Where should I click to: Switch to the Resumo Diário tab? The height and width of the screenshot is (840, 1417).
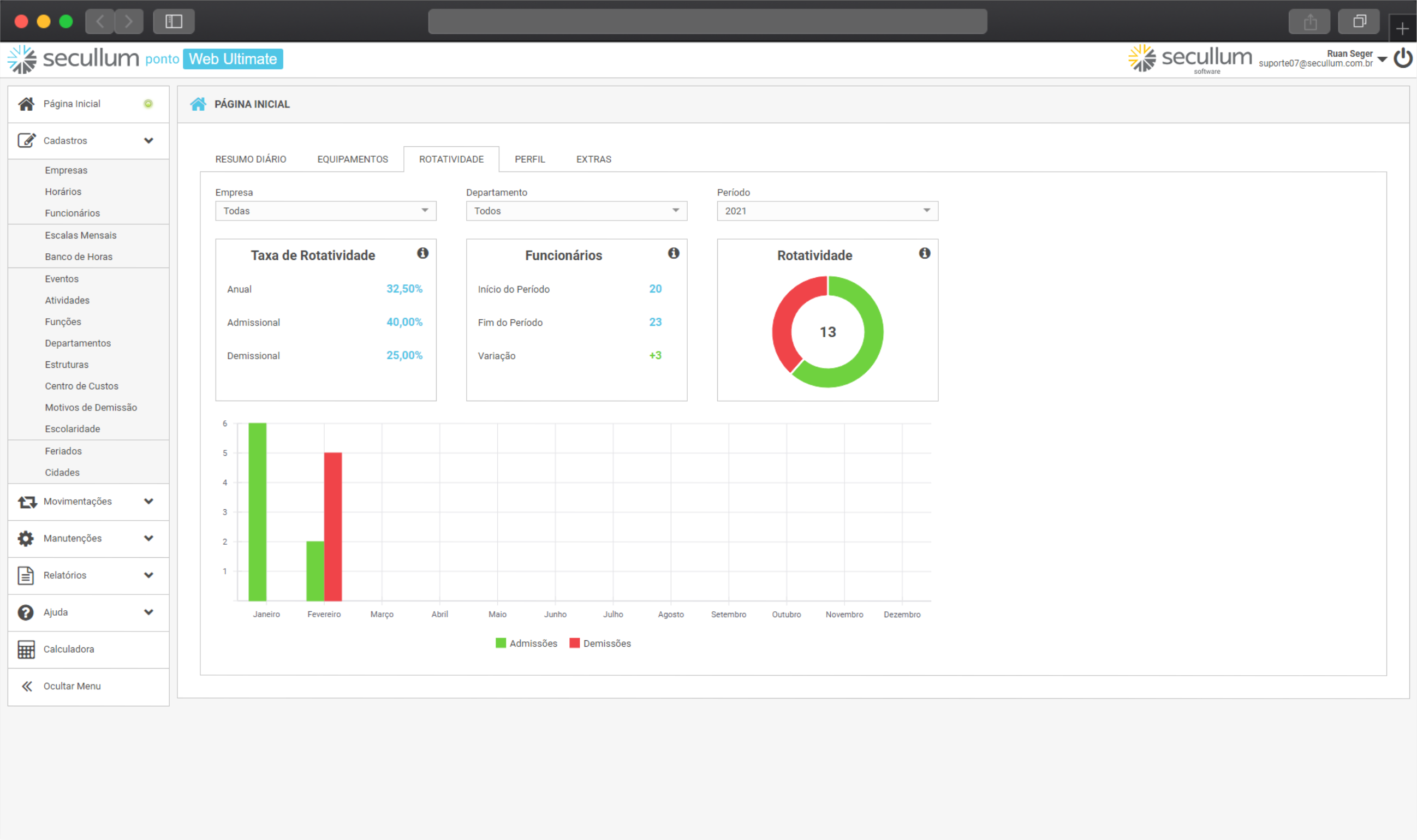(x=251, y=159)
